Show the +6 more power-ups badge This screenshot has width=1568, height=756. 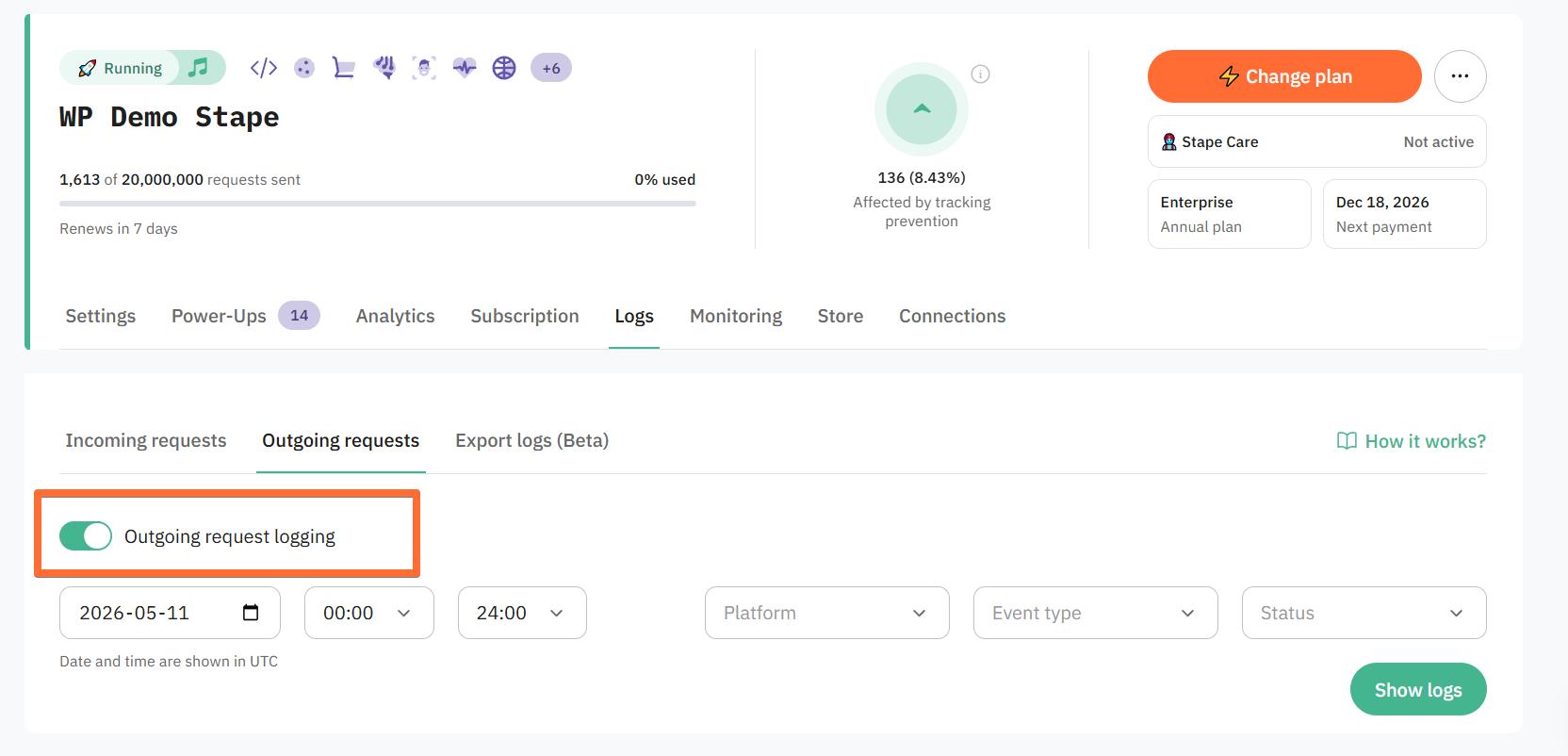click(x=551, y=68)
